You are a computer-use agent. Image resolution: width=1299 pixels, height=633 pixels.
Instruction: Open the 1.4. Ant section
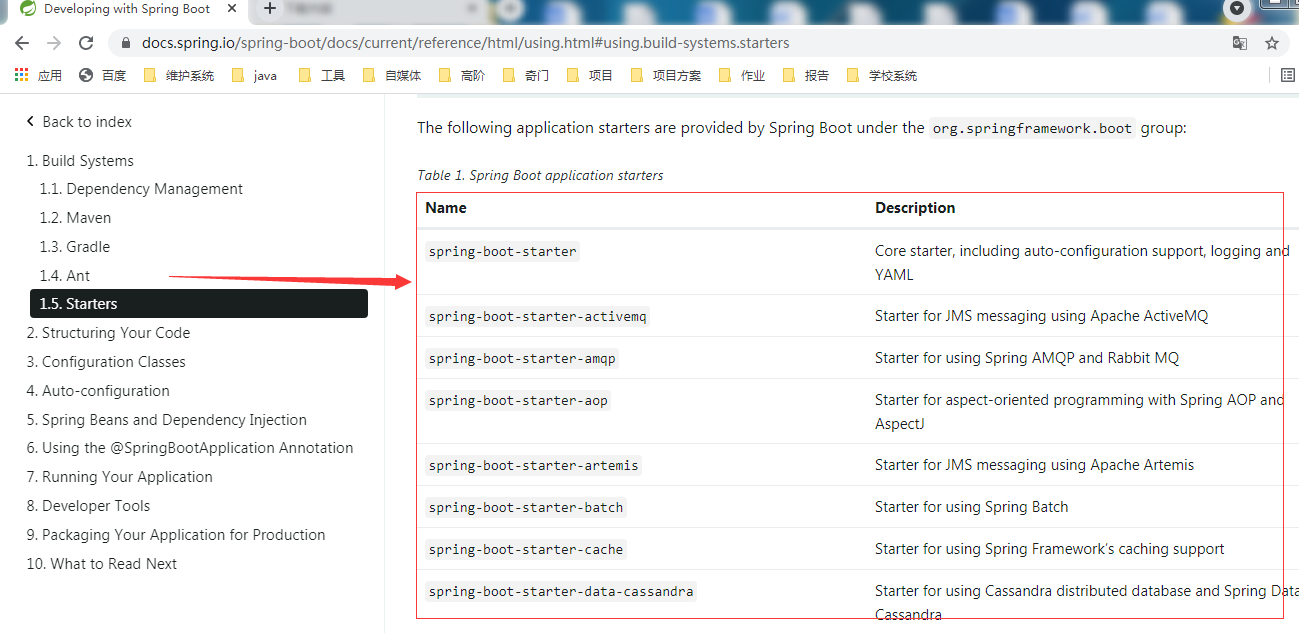[x=65, y=276]
